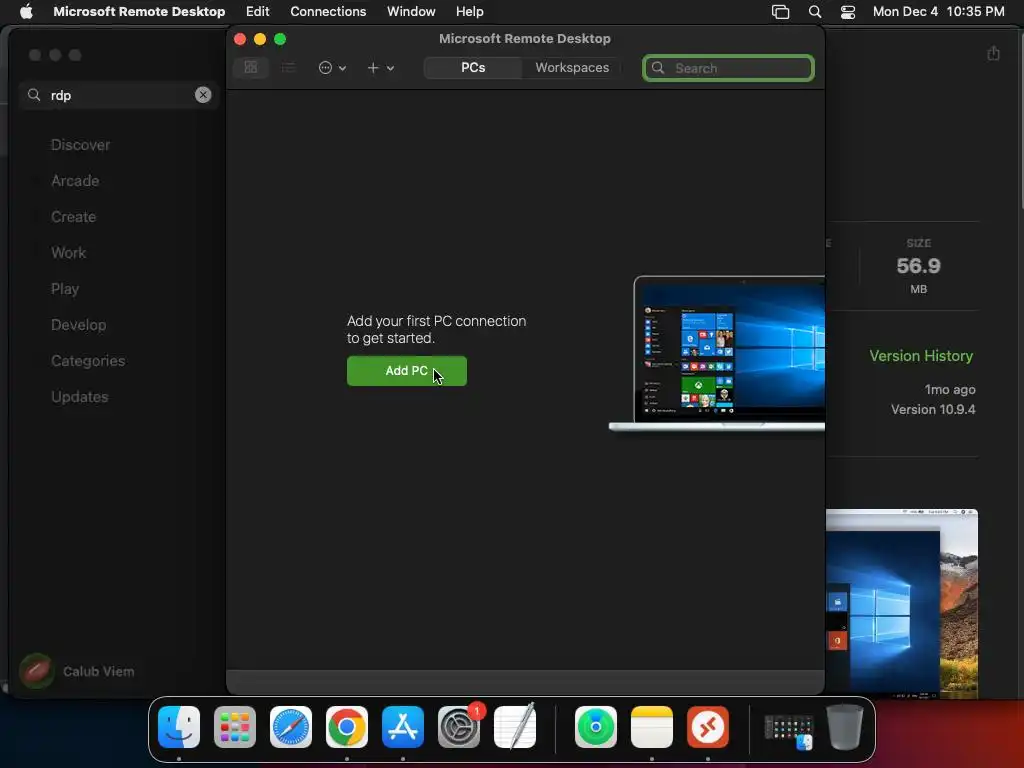
Task: Click the Spotlight search icon in menu bar
Action: [814, 12]
